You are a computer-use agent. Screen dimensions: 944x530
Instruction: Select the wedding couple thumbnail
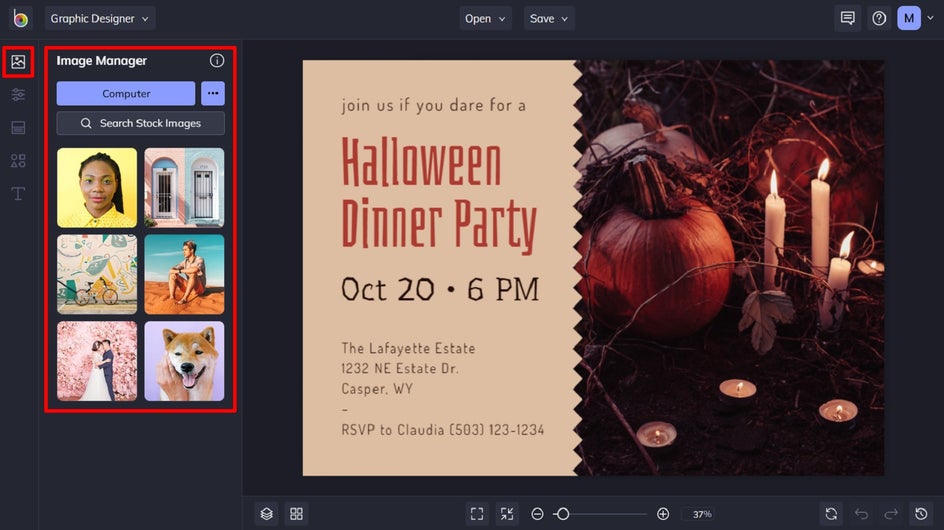(97, 361)
